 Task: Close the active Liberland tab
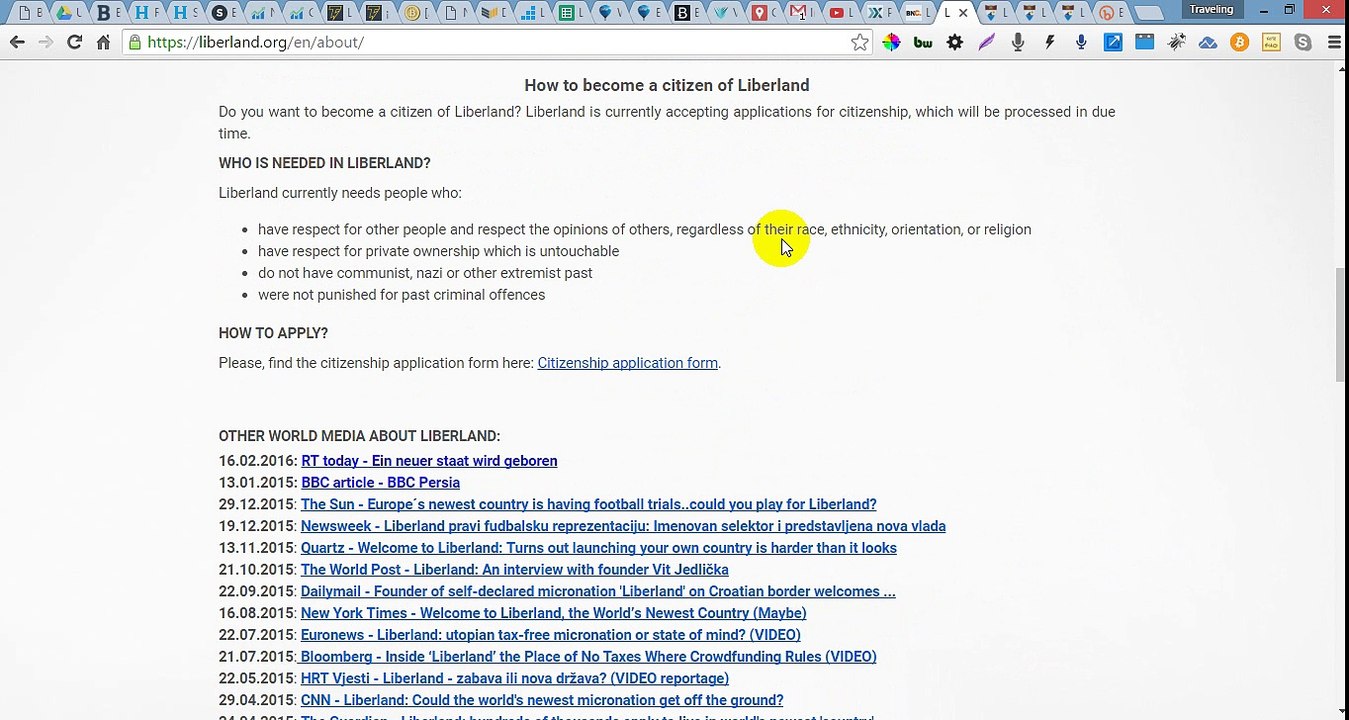coord(963,13)
